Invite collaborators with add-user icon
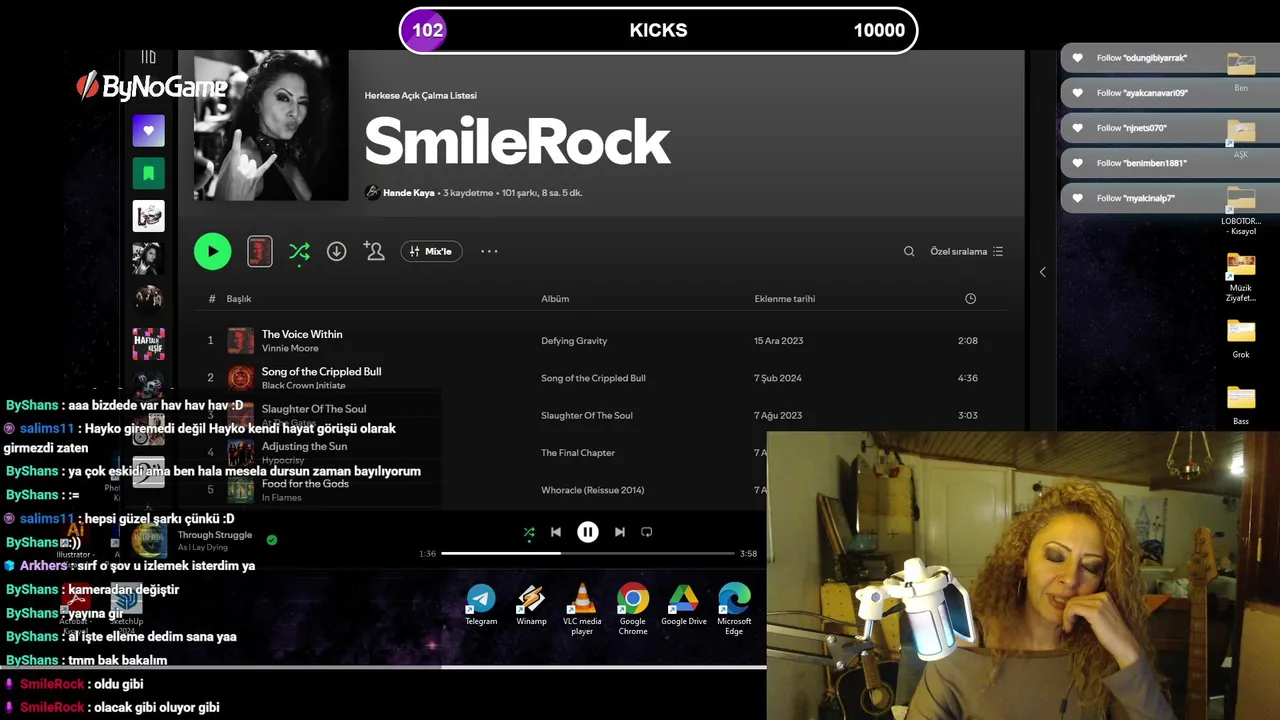The height and width of the screenshot is (720, 1280). 374,252
